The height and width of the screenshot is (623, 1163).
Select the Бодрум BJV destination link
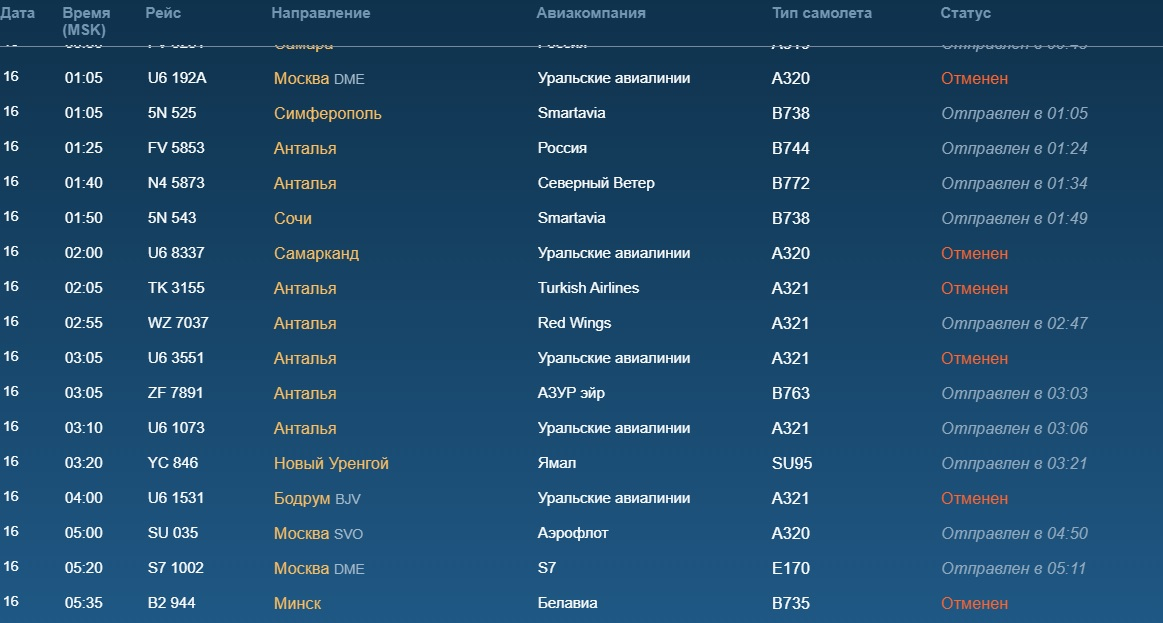pyautogui.click(x=317, y=498)
